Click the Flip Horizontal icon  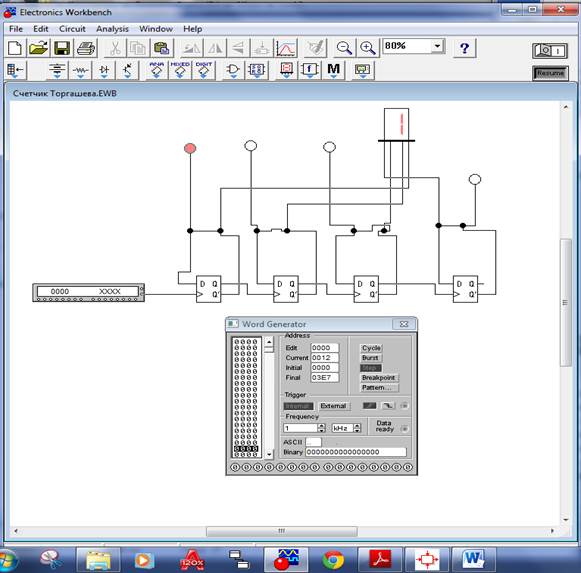coord(215,48)
